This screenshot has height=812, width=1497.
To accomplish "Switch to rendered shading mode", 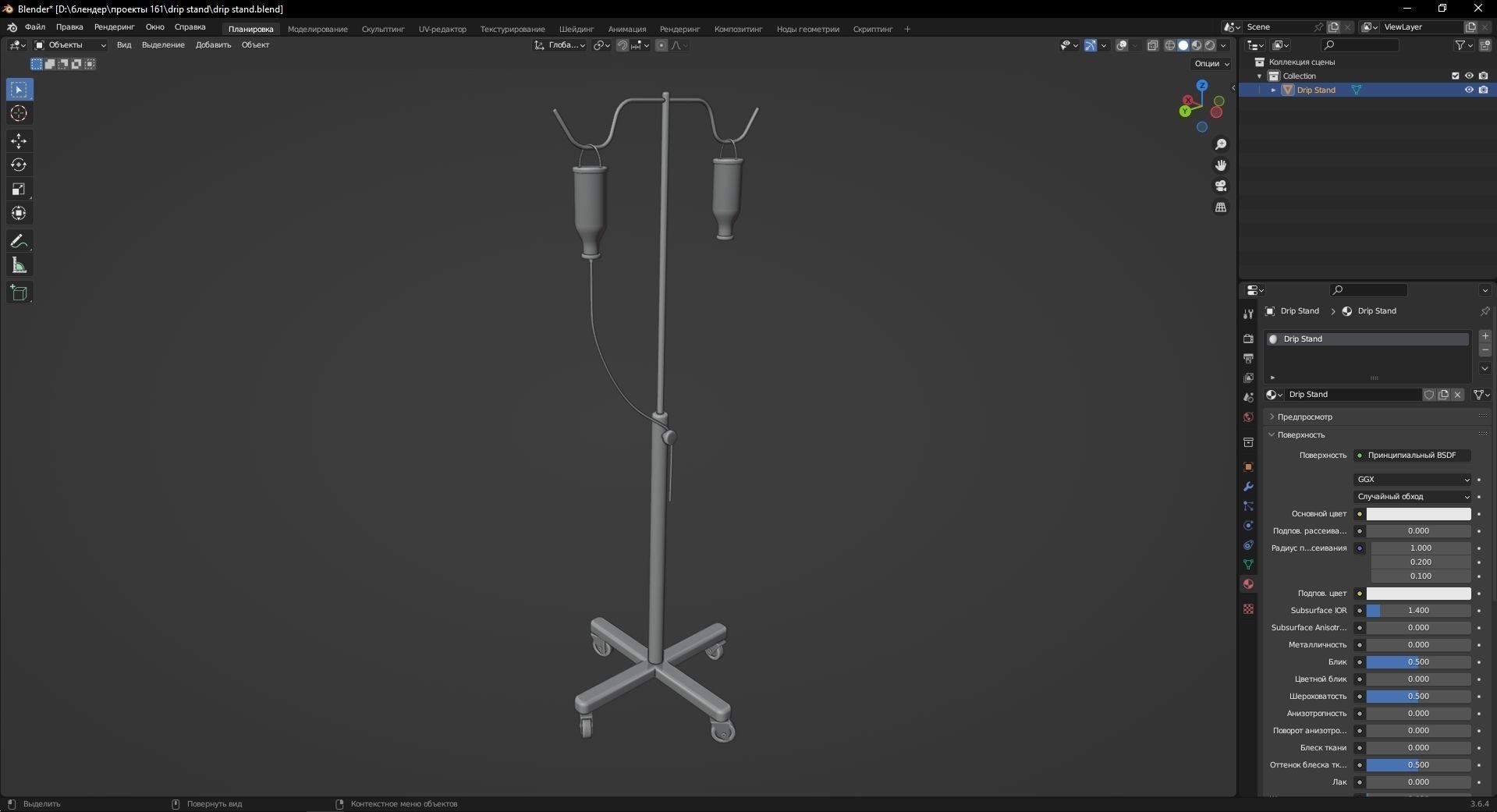I will click(x=1210, y=45).
